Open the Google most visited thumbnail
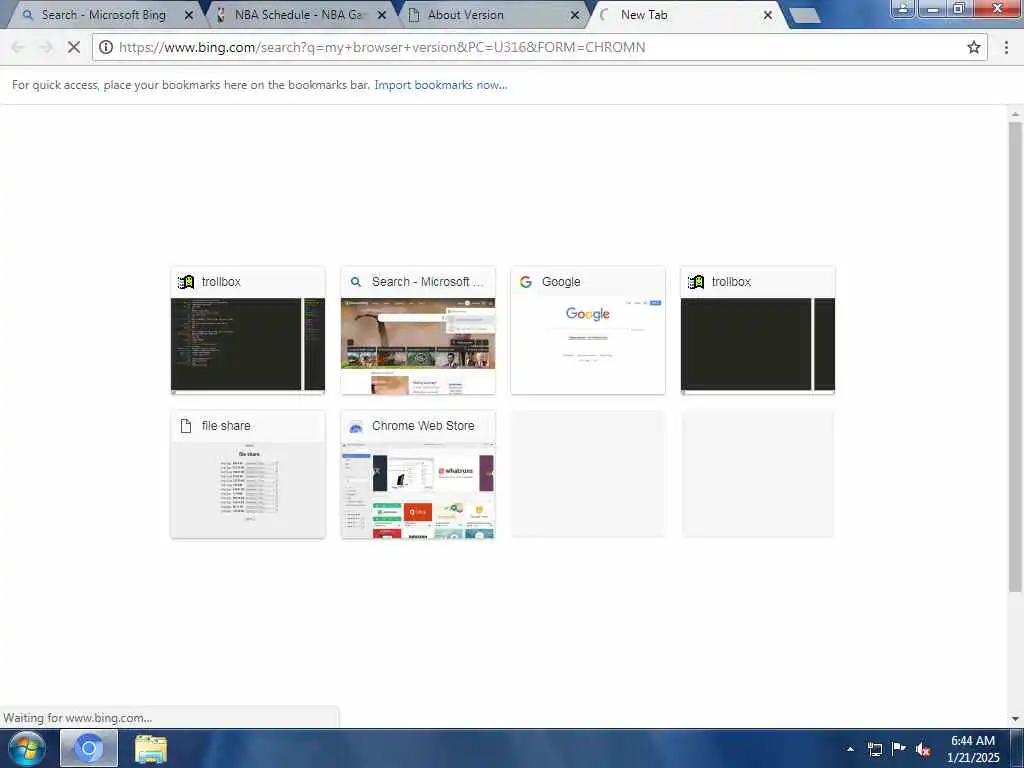 (588, 330)
